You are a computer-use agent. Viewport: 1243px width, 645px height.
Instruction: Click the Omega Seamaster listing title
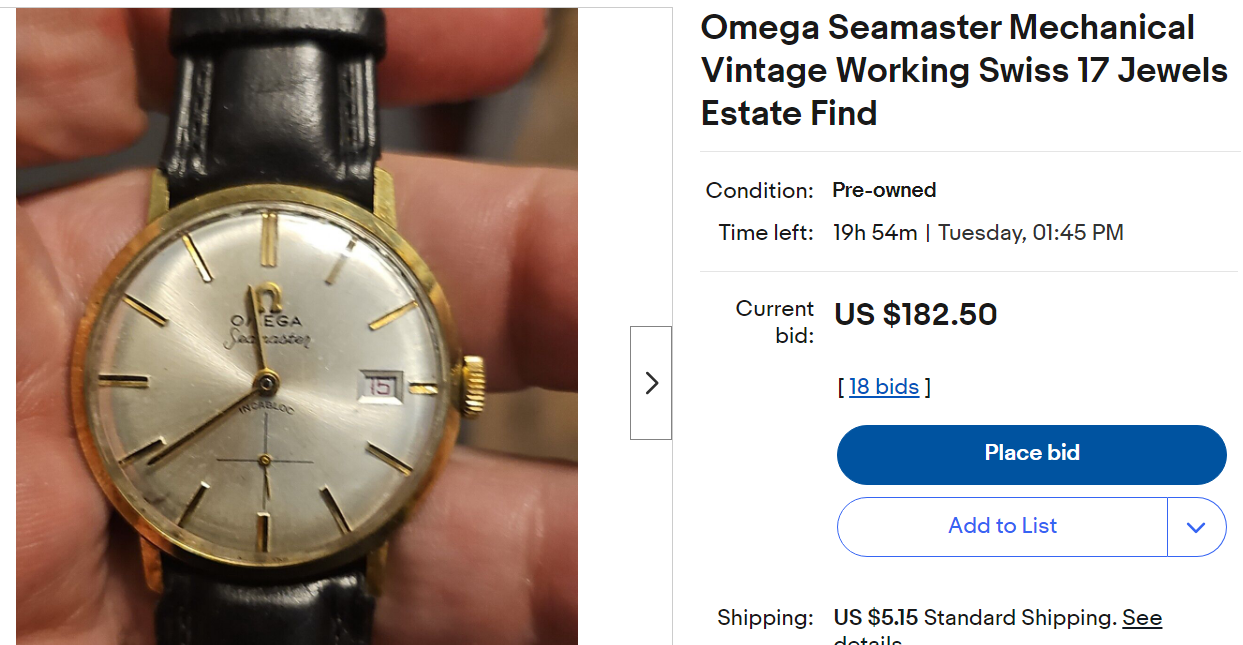pyautogui.click(x=963, y=70)
